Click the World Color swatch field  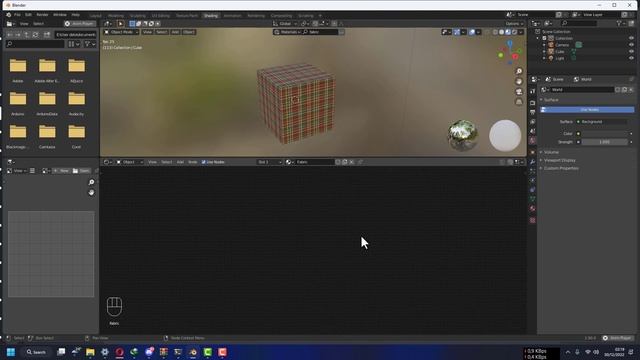click(605, 133)
